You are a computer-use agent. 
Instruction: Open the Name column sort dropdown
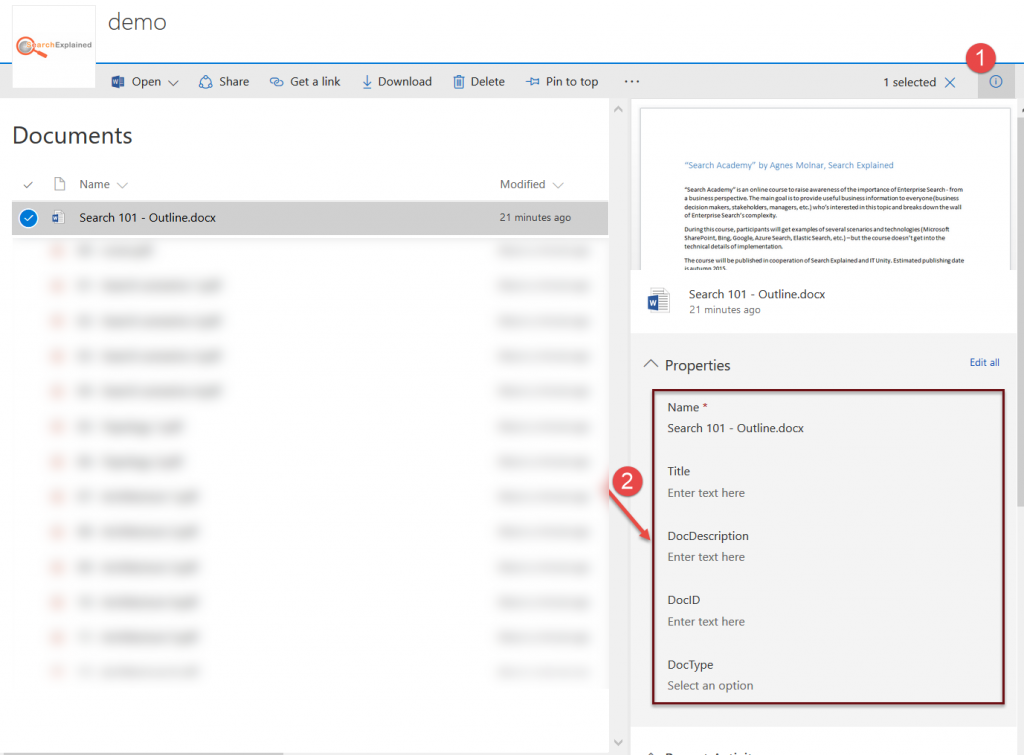[122, 185]
